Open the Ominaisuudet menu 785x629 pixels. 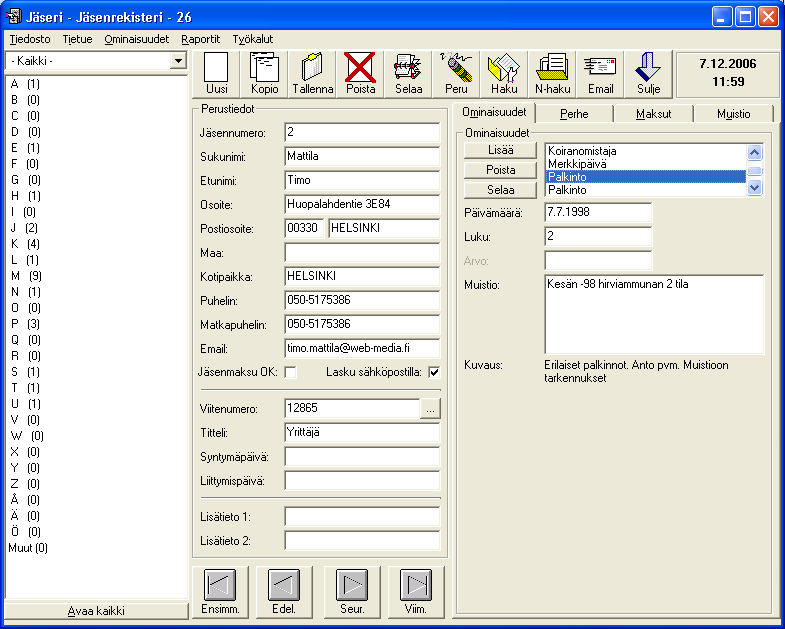pos(137,39)
